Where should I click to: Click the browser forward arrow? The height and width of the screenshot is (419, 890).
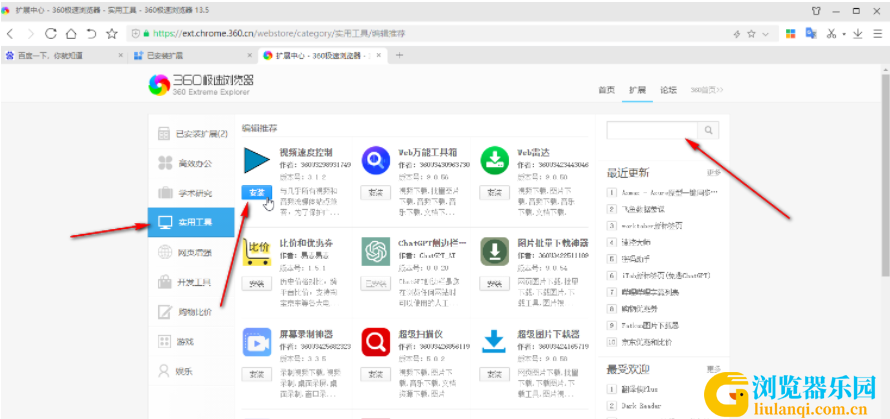point(31,33)
